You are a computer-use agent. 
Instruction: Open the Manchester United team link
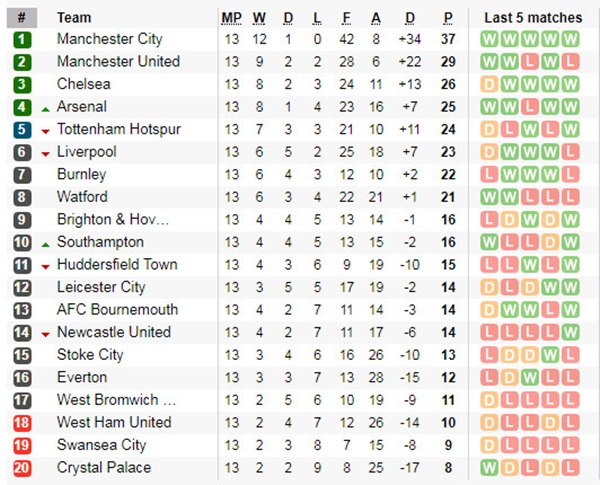(x=118, y=62)
